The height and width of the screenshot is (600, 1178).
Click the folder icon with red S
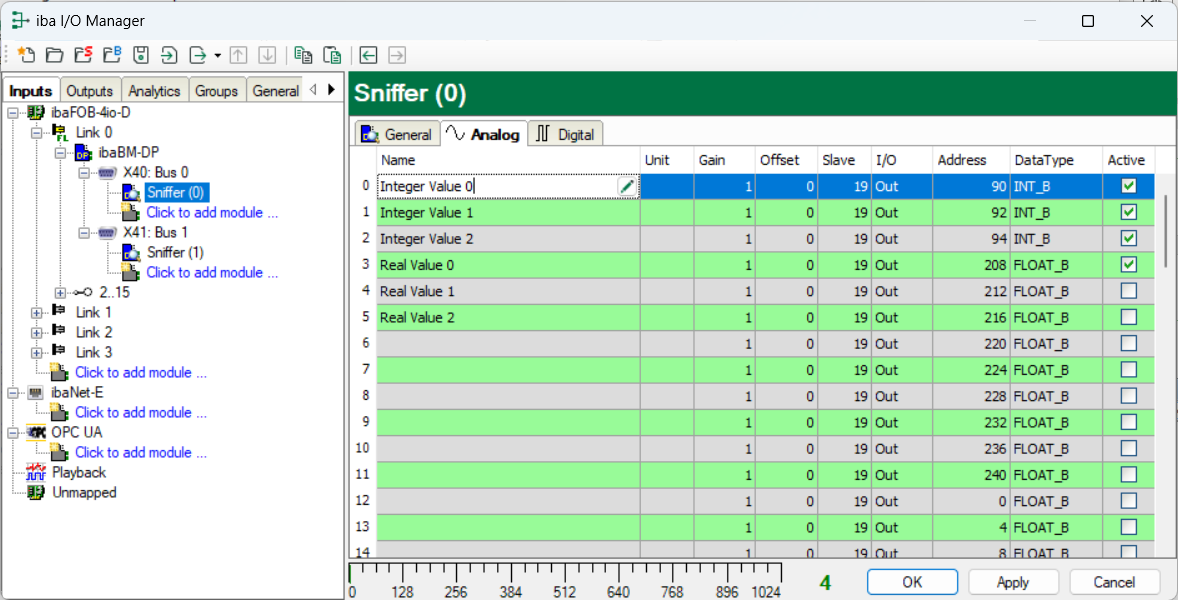[x=83, y=55]
